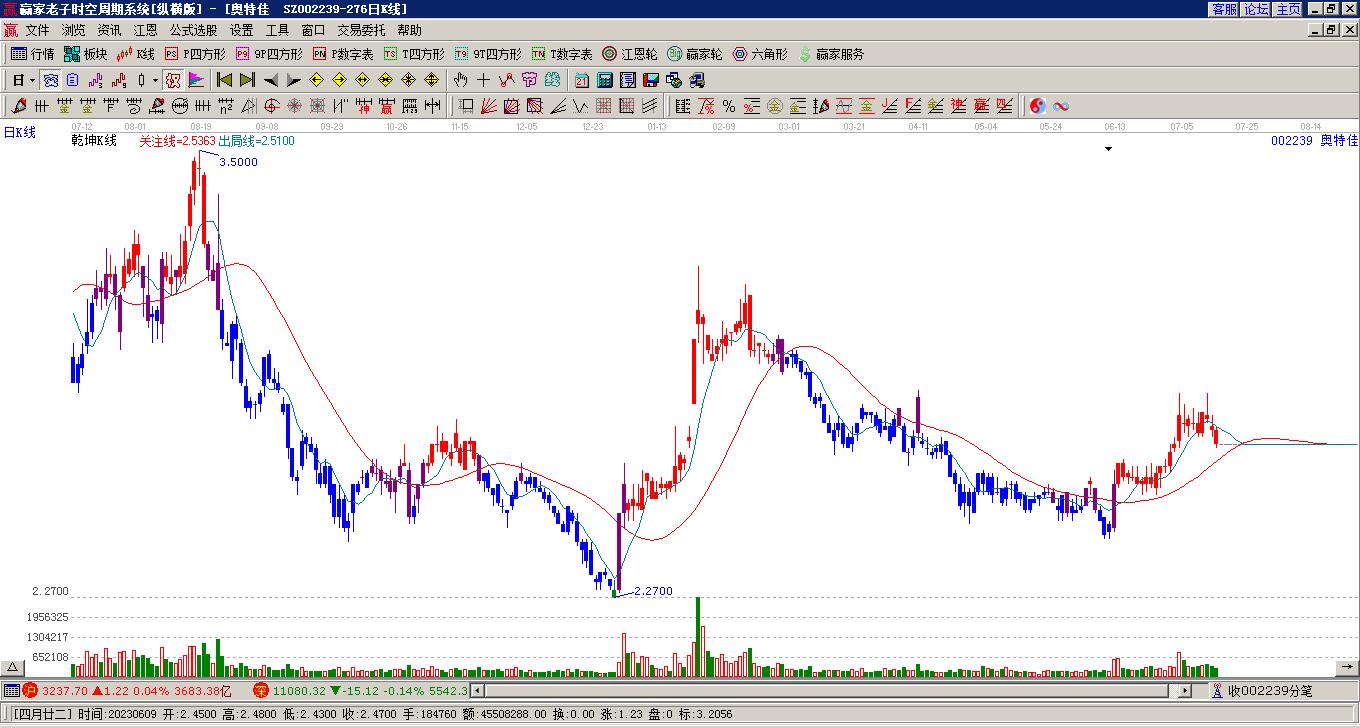Click the 3.5000 peak price label
The image size is (1360, 728).
point(238,162)
